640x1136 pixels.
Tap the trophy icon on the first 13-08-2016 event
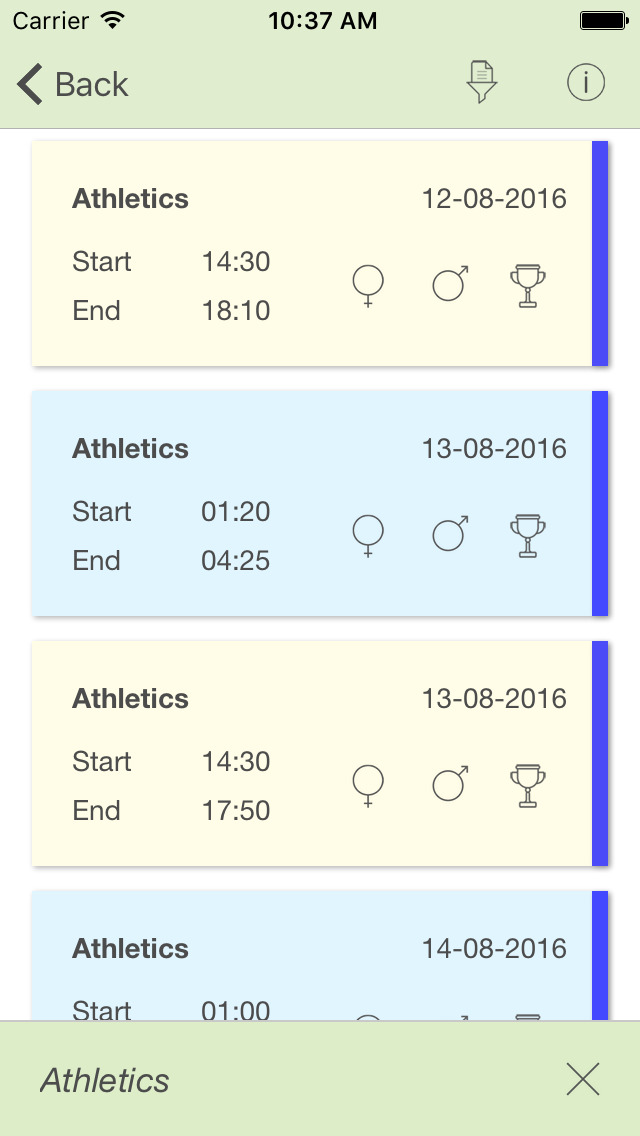tap(527, 535)
